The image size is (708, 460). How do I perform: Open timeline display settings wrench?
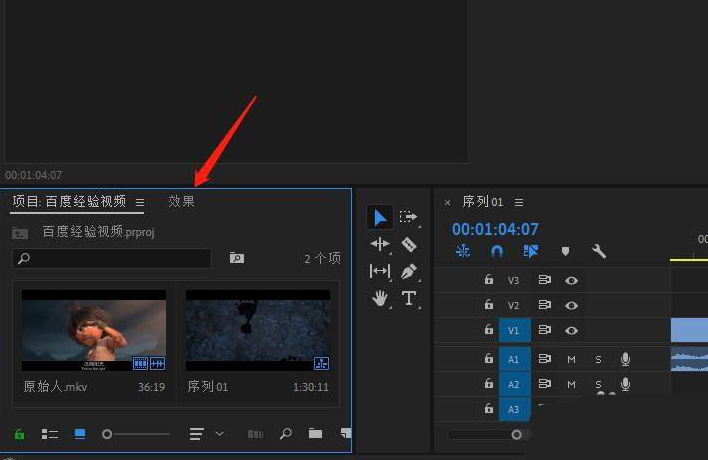(599, 252)
